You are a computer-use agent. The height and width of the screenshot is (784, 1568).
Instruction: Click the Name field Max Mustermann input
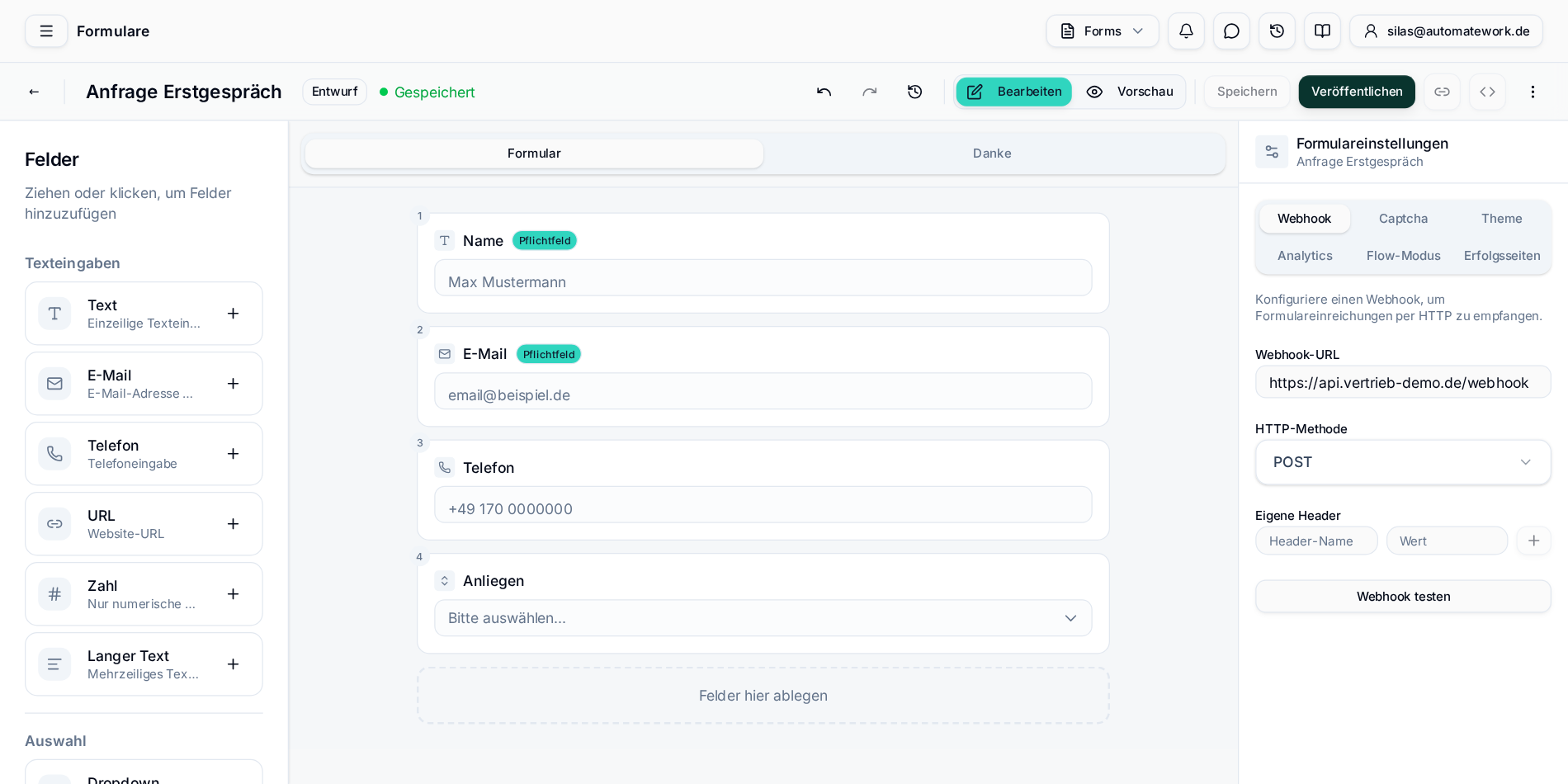pos(763,278)
